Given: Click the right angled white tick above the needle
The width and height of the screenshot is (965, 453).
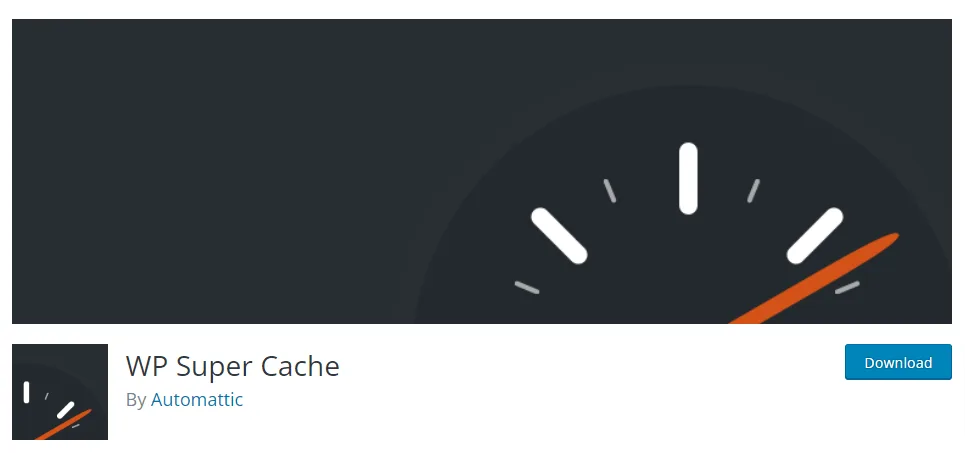Looking at the screenshot, I should pyautogui.click(x=815, y=236).
